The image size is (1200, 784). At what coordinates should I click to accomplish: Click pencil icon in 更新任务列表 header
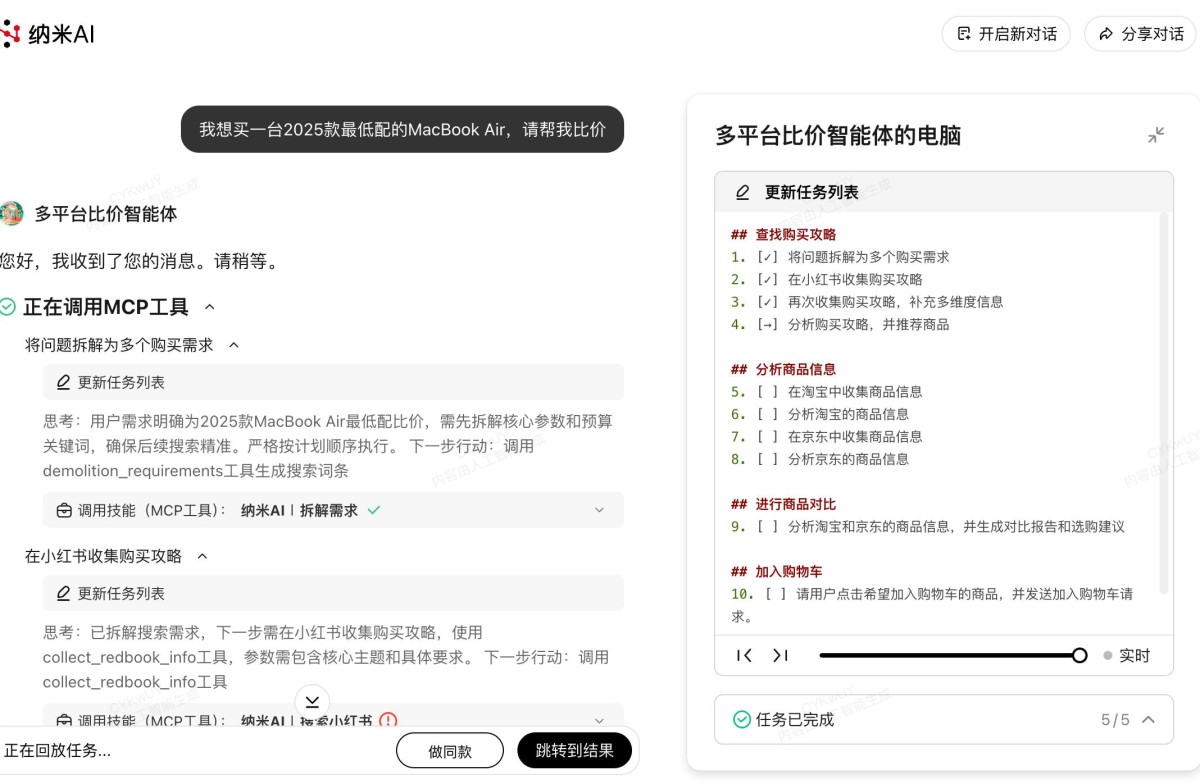pos(742,192)
